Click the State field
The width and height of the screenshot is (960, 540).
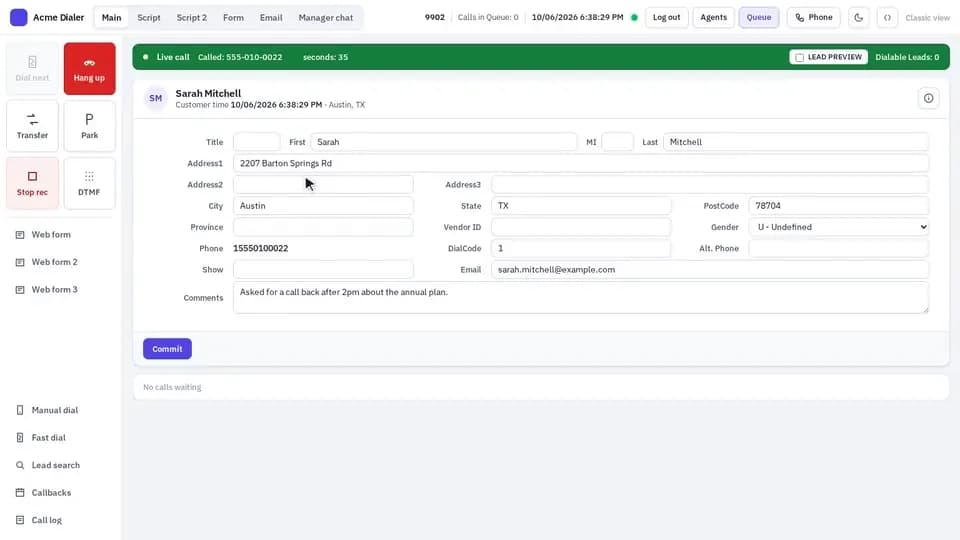click(581, 206)
